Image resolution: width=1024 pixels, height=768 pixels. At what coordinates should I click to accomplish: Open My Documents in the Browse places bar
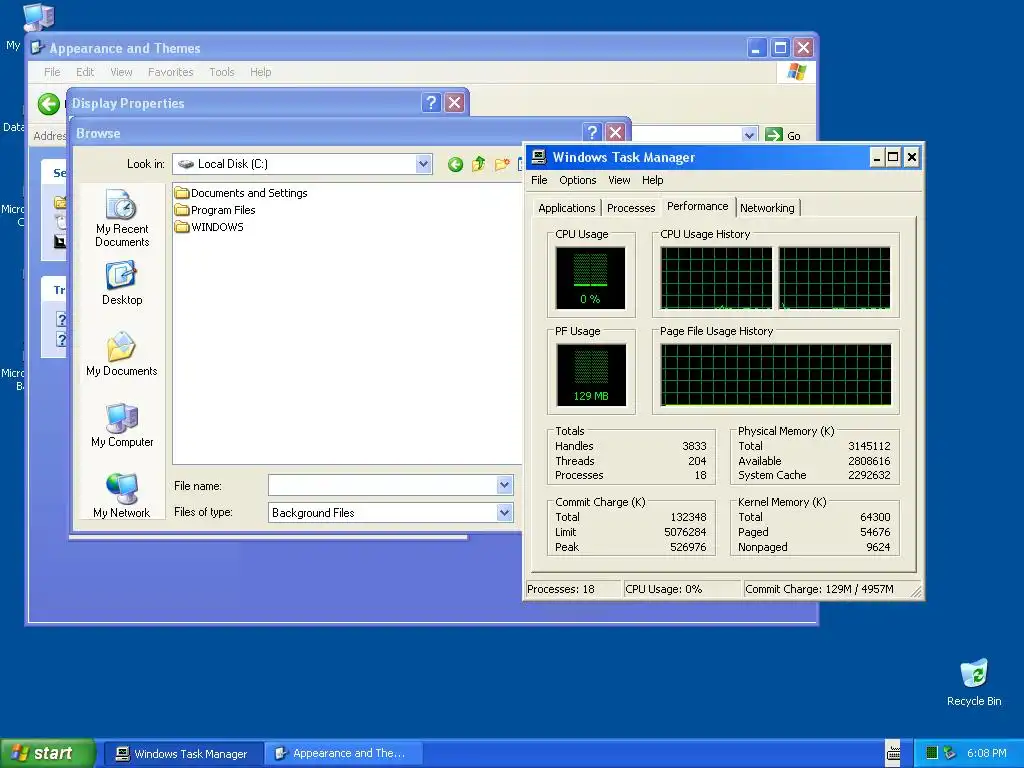[x=121, y=354]
